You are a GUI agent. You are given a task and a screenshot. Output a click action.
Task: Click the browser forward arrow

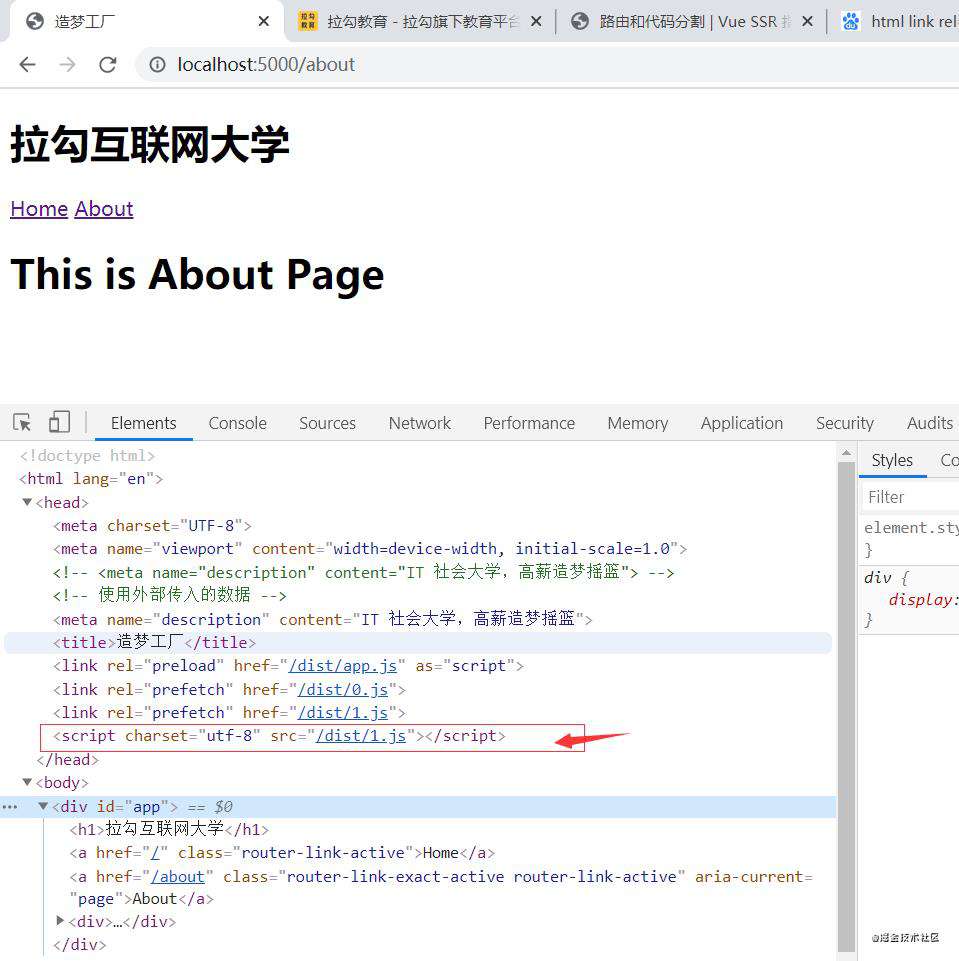67,64
